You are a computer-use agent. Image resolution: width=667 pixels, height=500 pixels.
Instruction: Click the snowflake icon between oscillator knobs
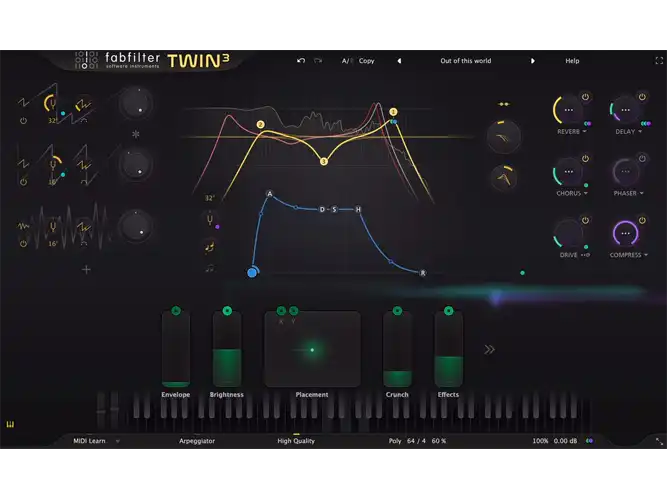[136, 134]
